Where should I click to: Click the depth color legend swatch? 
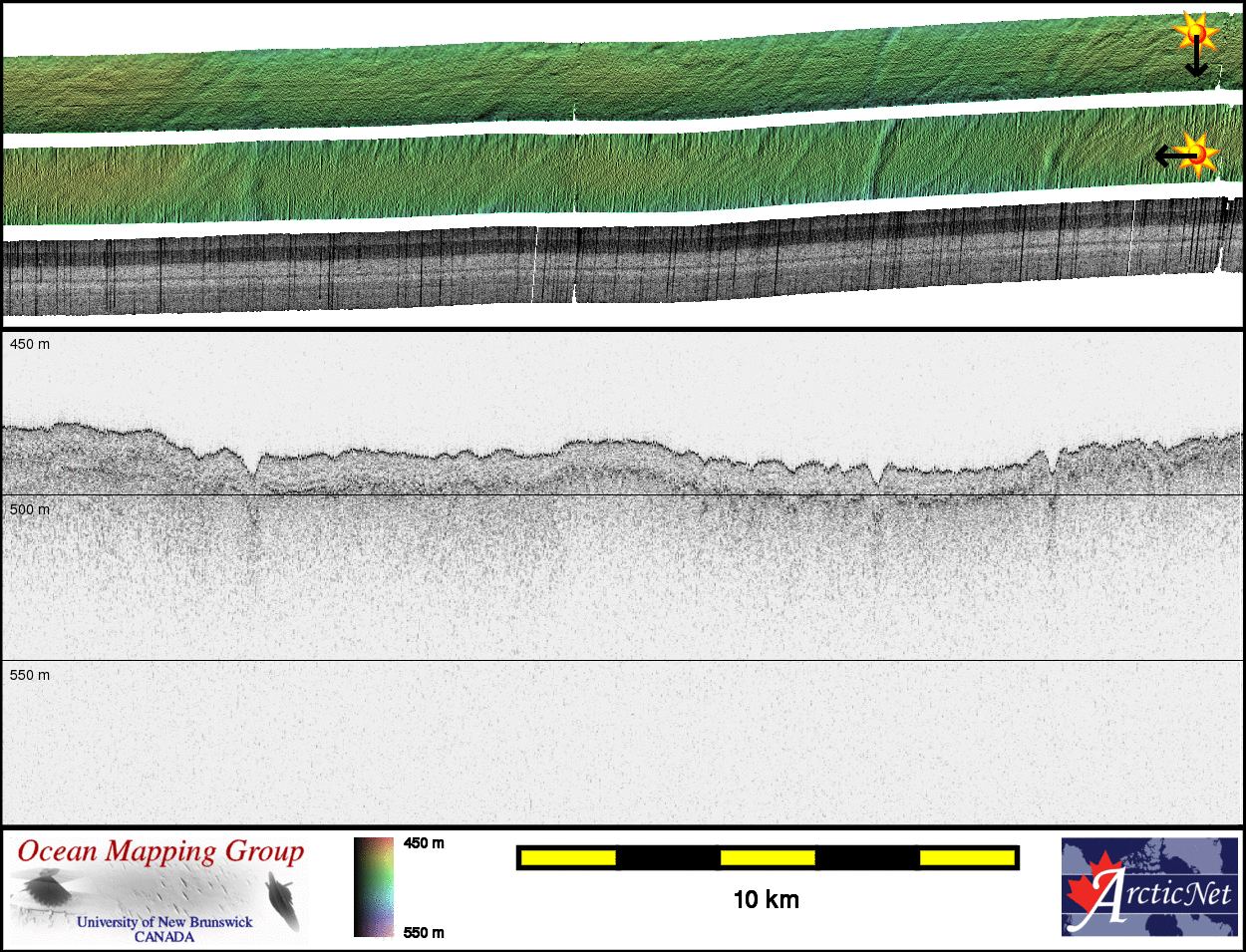pyautogui.click(x=374, y=887)
